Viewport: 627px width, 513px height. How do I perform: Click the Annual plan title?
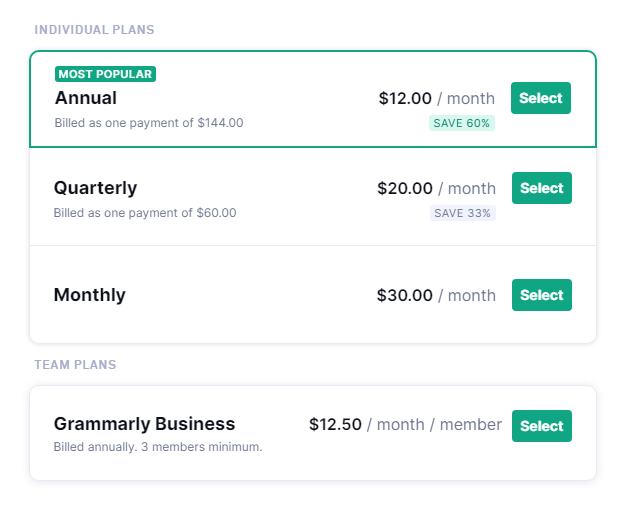[86, 98]
